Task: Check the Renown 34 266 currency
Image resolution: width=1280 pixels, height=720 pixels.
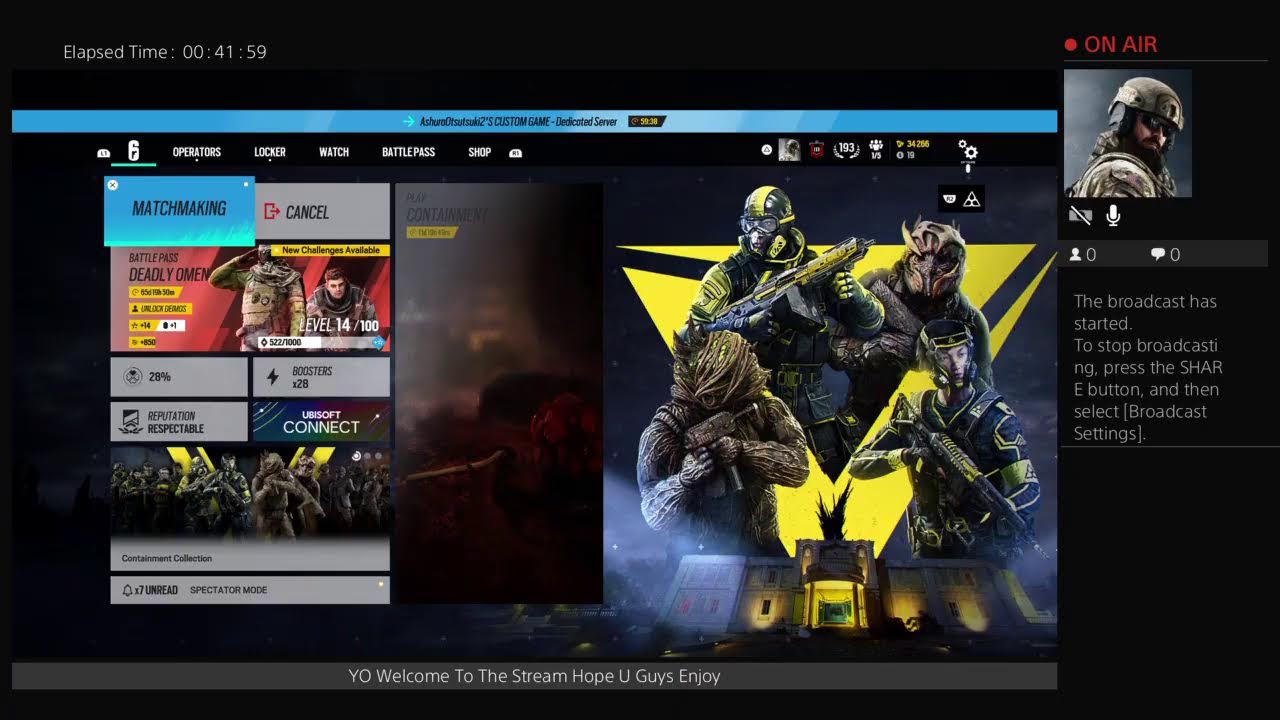Action: point(912,144)
